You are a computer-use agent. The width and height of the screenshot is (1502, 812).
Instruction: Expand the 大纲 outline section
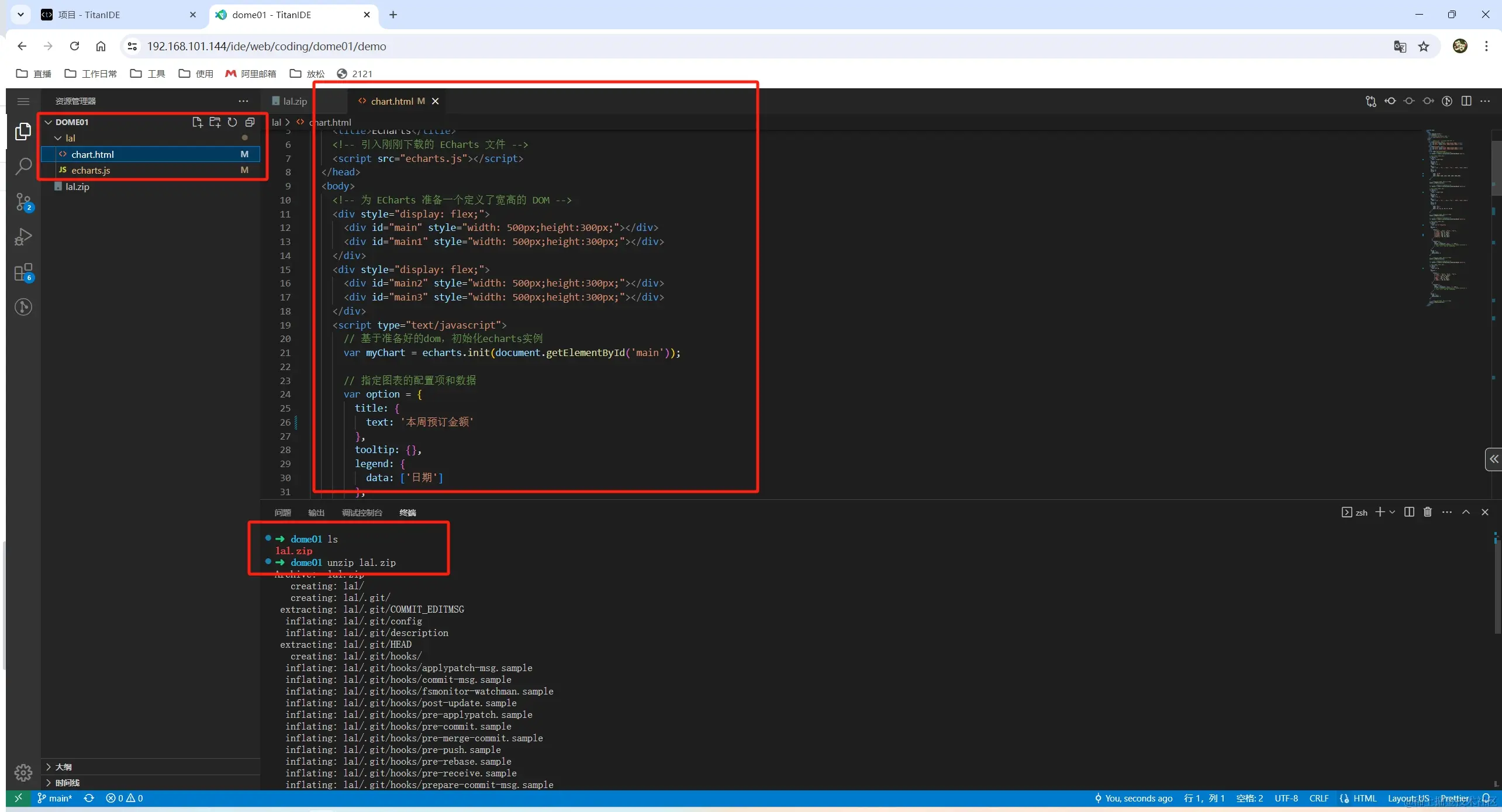click(x=63, y=766)
